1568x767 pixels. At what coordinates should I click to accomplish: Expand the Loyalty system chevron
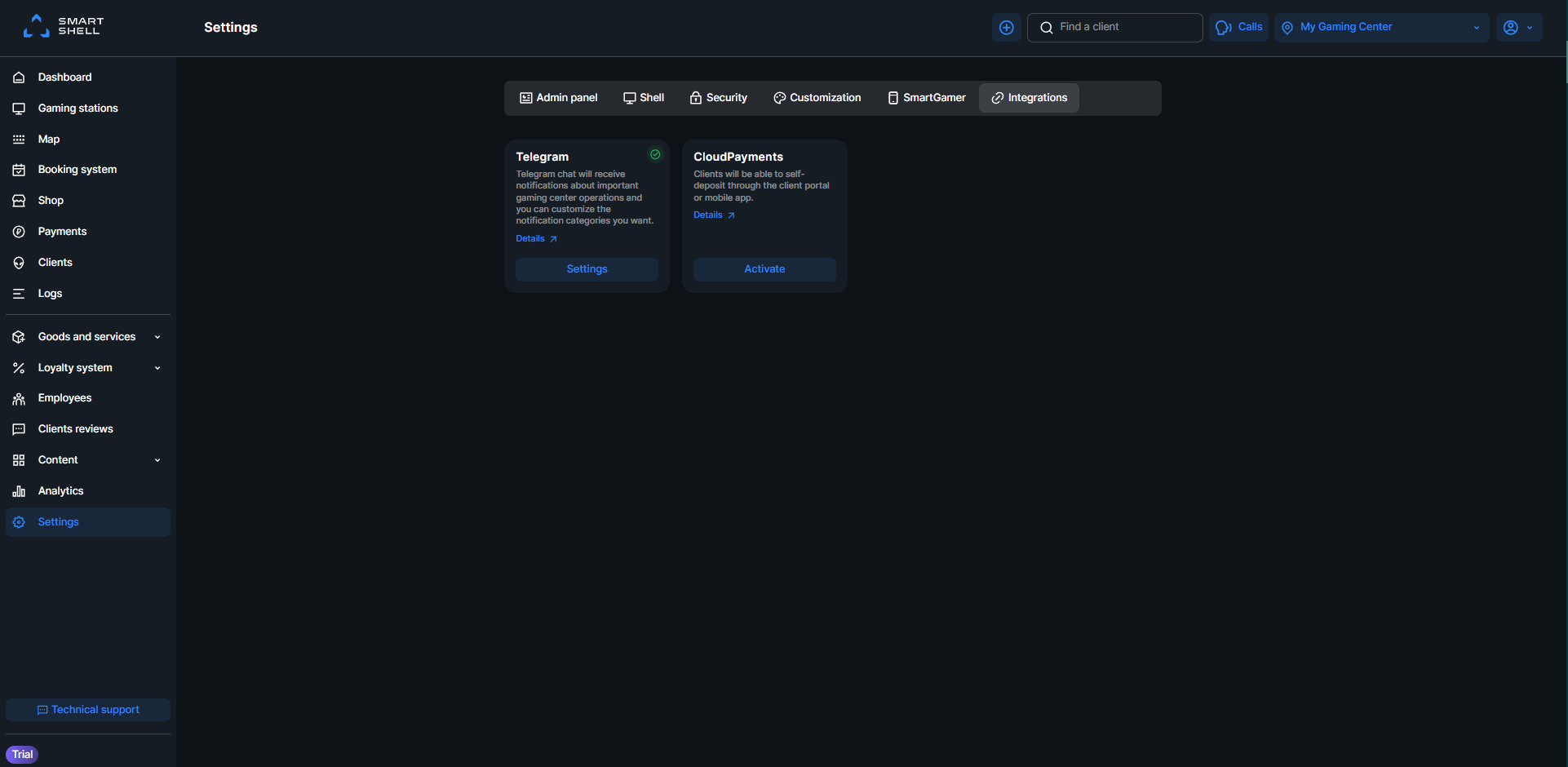[x=157, y=368]
